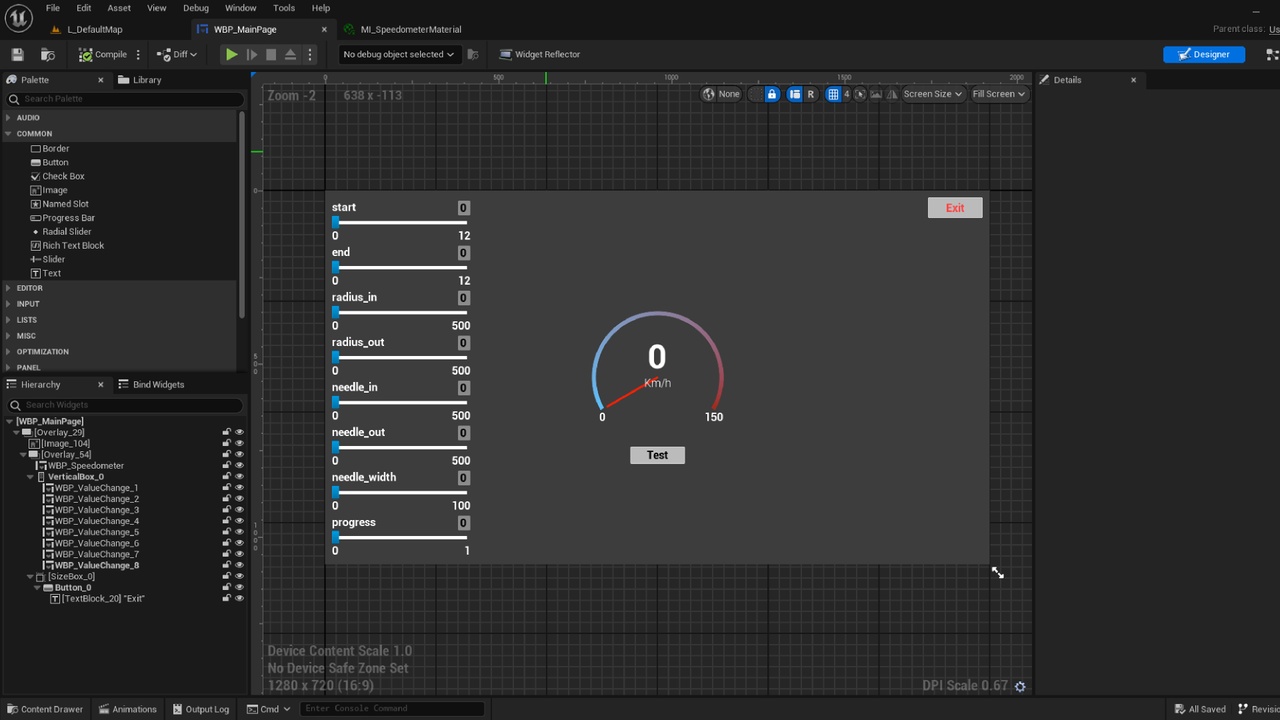Find selected debug object icon
This screenshot has height=720, width=1280.
[473, 54]
